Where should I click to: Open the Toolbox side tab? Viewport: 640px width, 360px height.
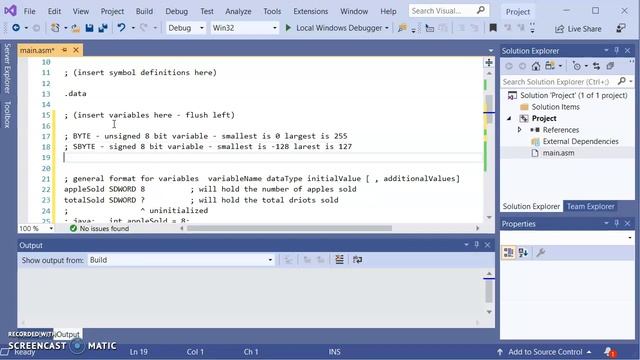click(7, 115)
